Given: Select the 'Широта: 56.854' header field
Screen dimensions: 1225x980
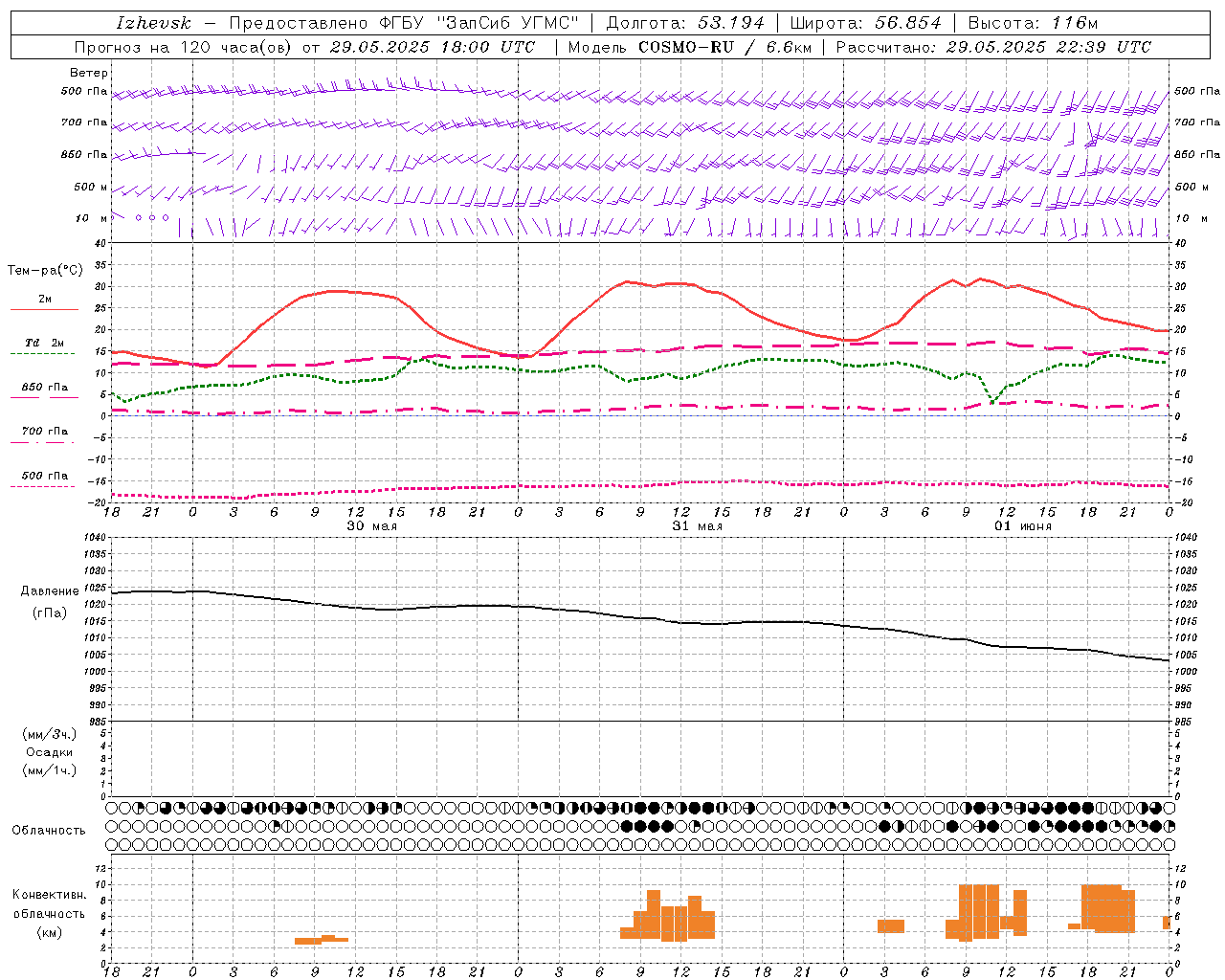Looking at the screenshot, I should click(x=865, y=23).
